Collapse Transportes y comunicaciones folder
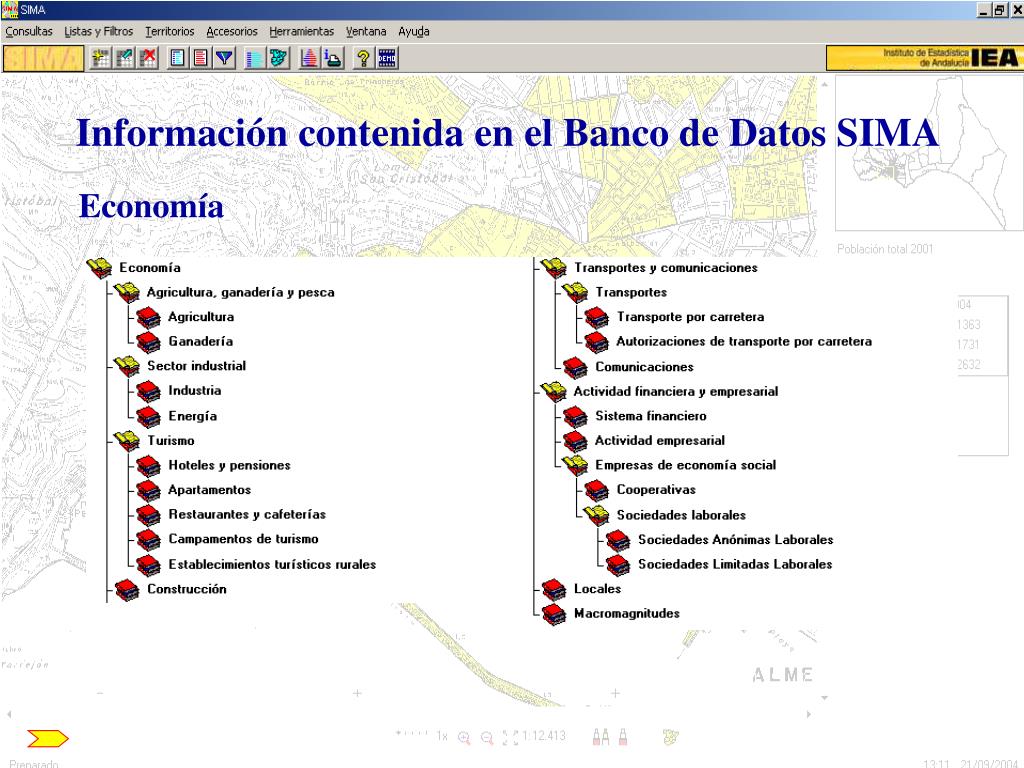Viewport: 1024px width, 768px height. pyautogui.click(x=554, y=267)
